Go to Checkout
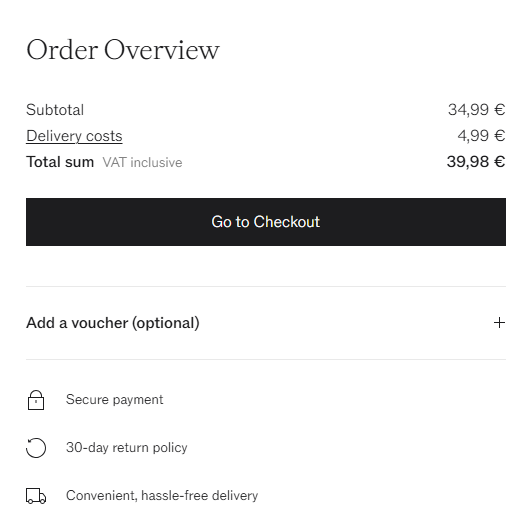The image size is (525, 519). tap(266, 222)
